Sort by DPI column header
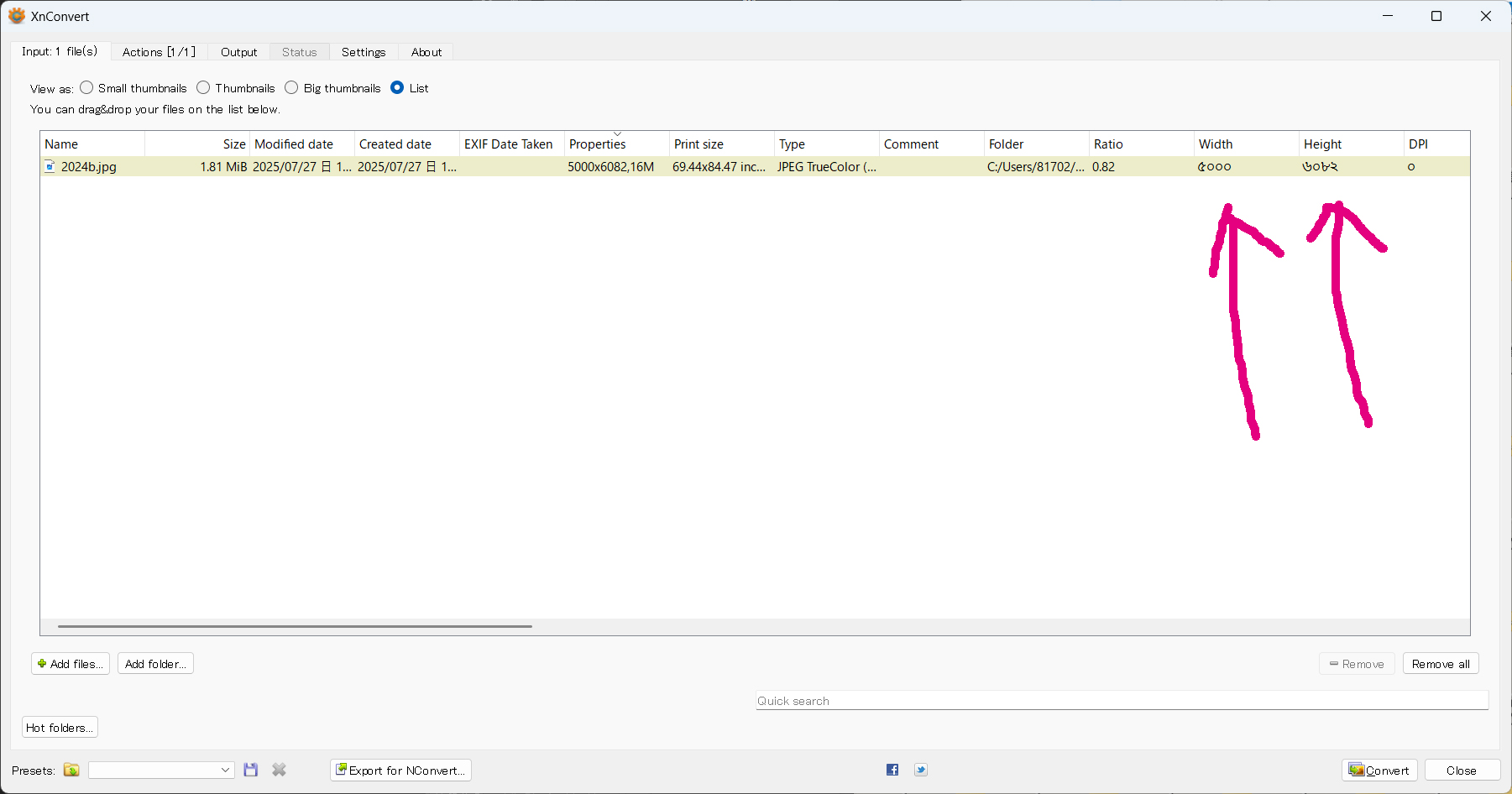This screenshot has height=794, width=1512. pos(1436,144)
